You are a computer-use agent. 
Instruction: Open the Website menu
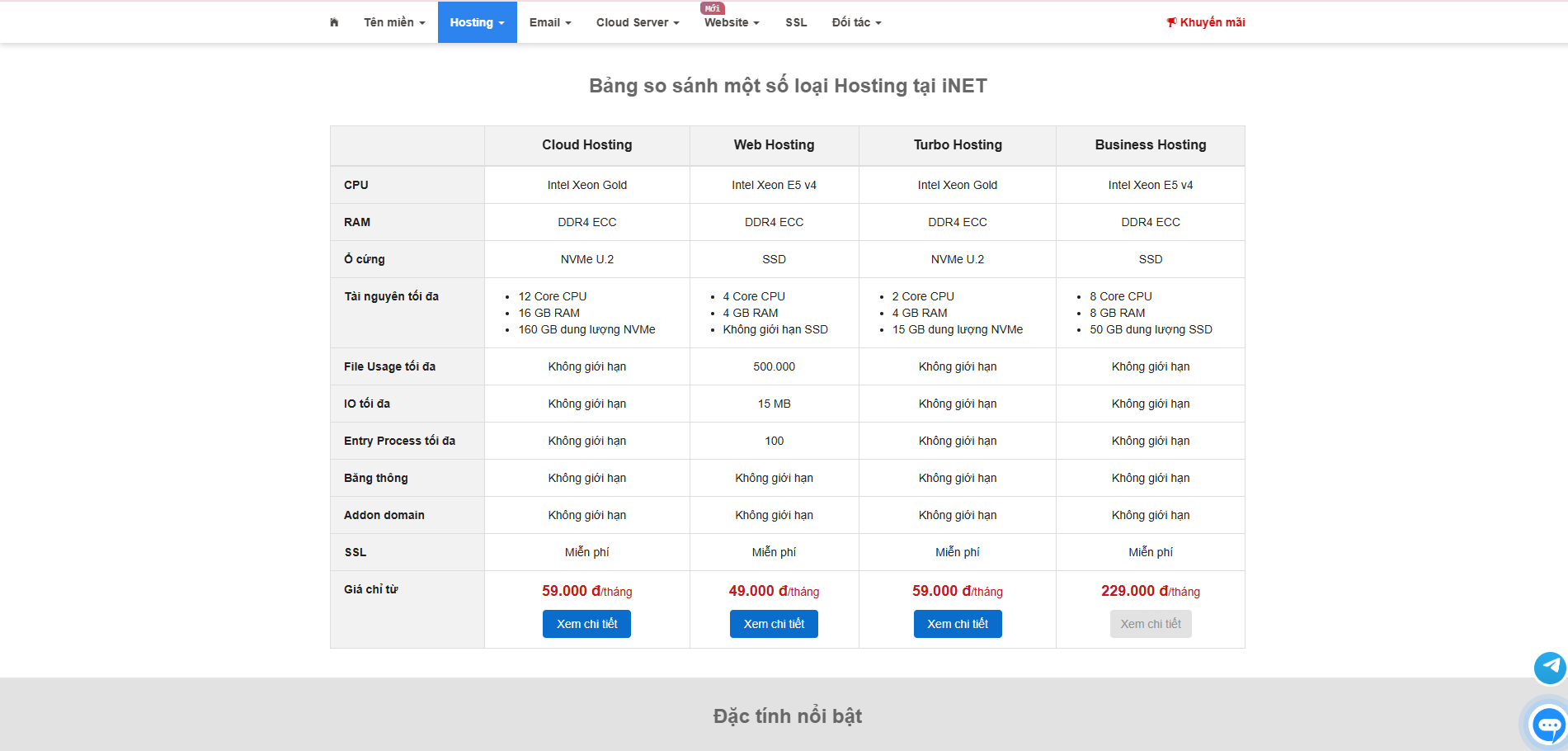(732, 22)
